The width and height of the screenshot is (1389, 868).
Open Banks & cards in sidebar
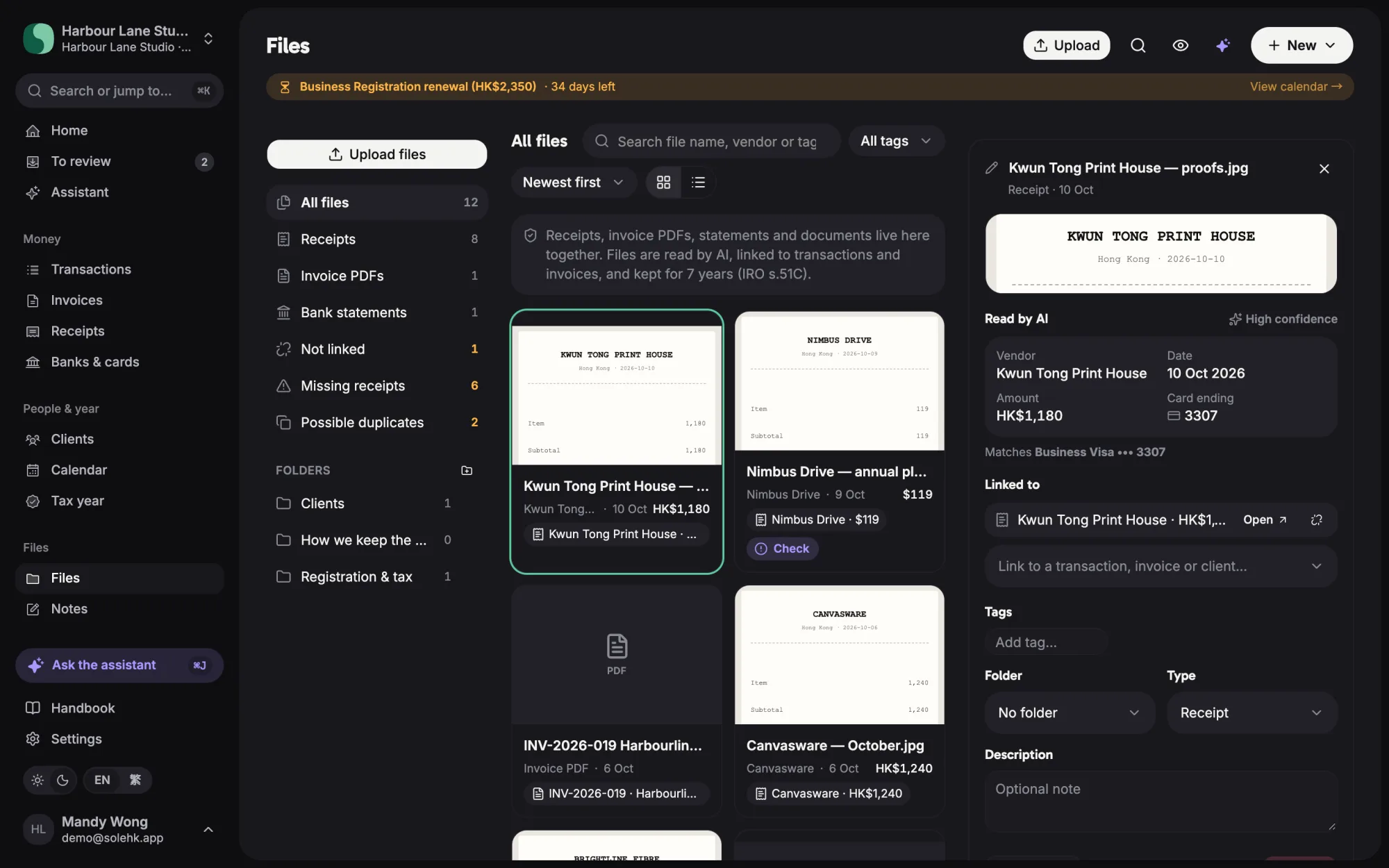click(119, 362)
